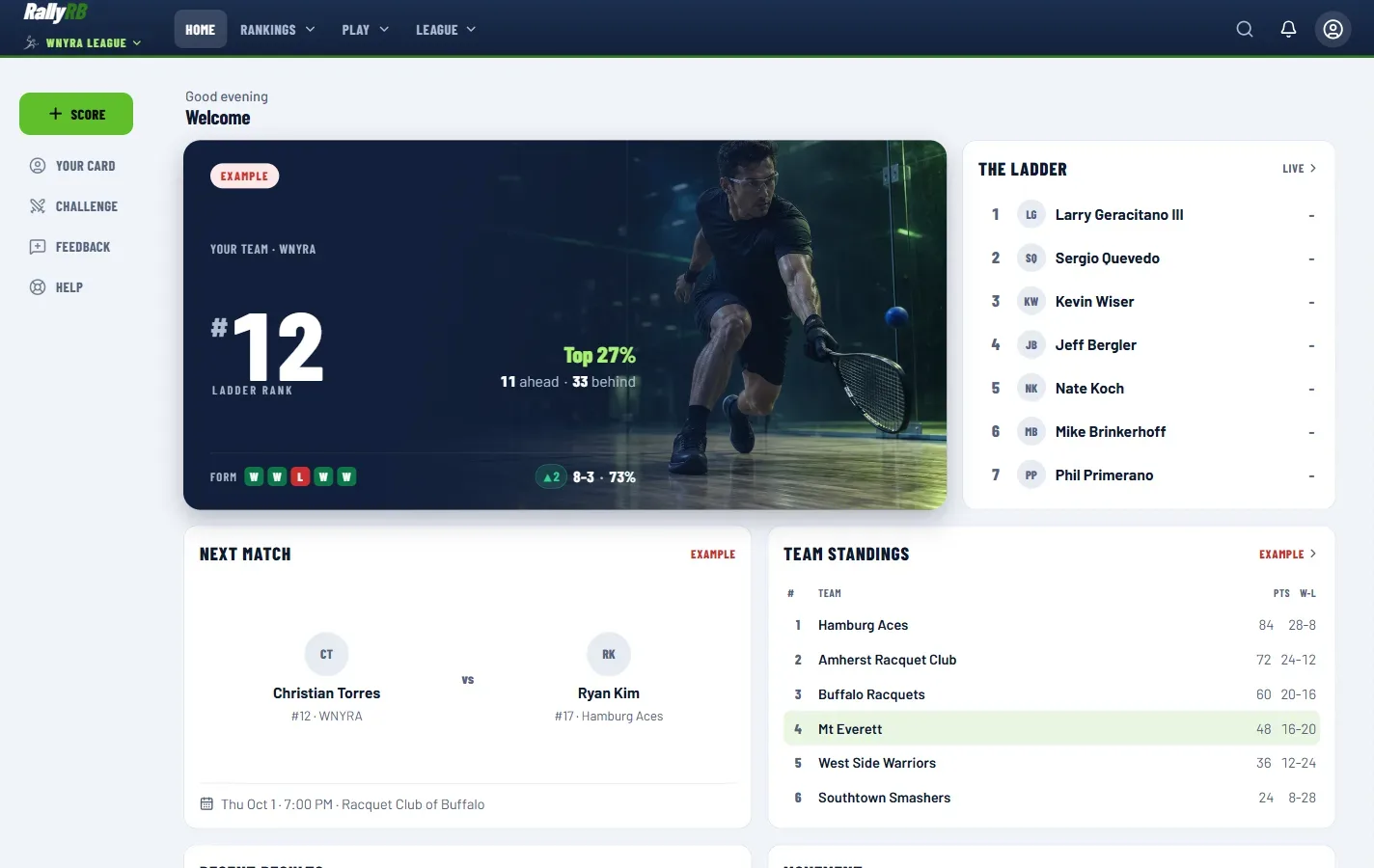Viewport: 1374px width, 868px height.
Task: Click the JB avatar for Jeff Bergler
Action: tap(1031, 345)
